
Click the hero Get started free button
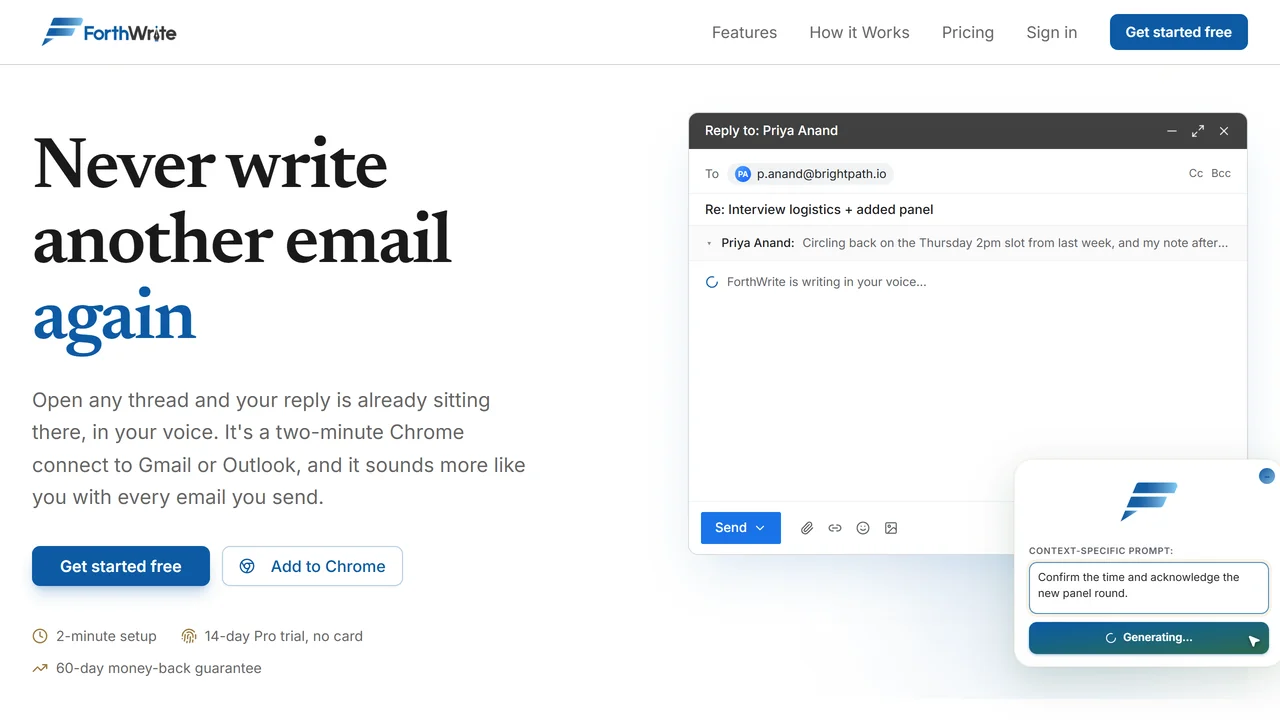pyautogui.click(x=121, y=566)
